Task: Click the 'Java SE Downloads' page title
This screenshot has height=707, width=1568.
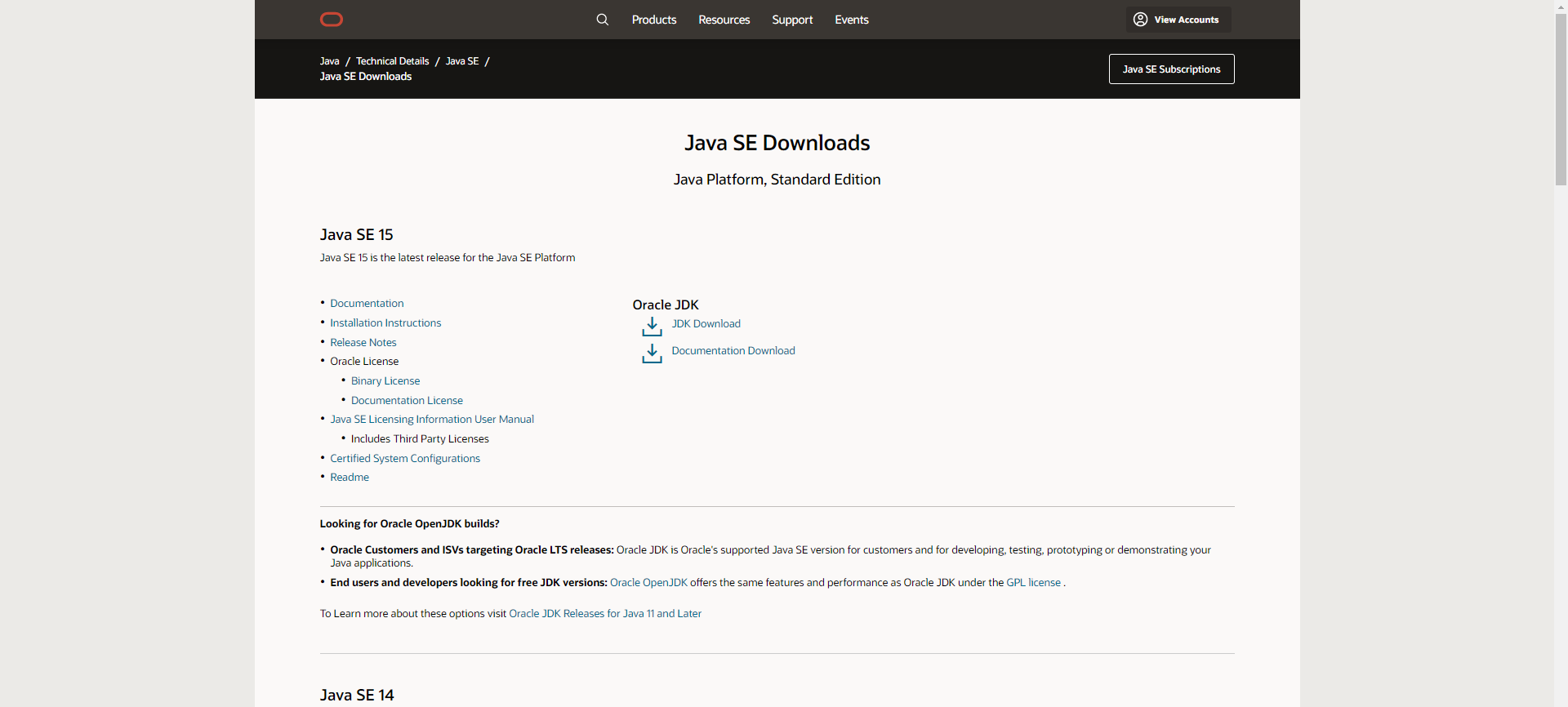Action: [x=777, y=143]
